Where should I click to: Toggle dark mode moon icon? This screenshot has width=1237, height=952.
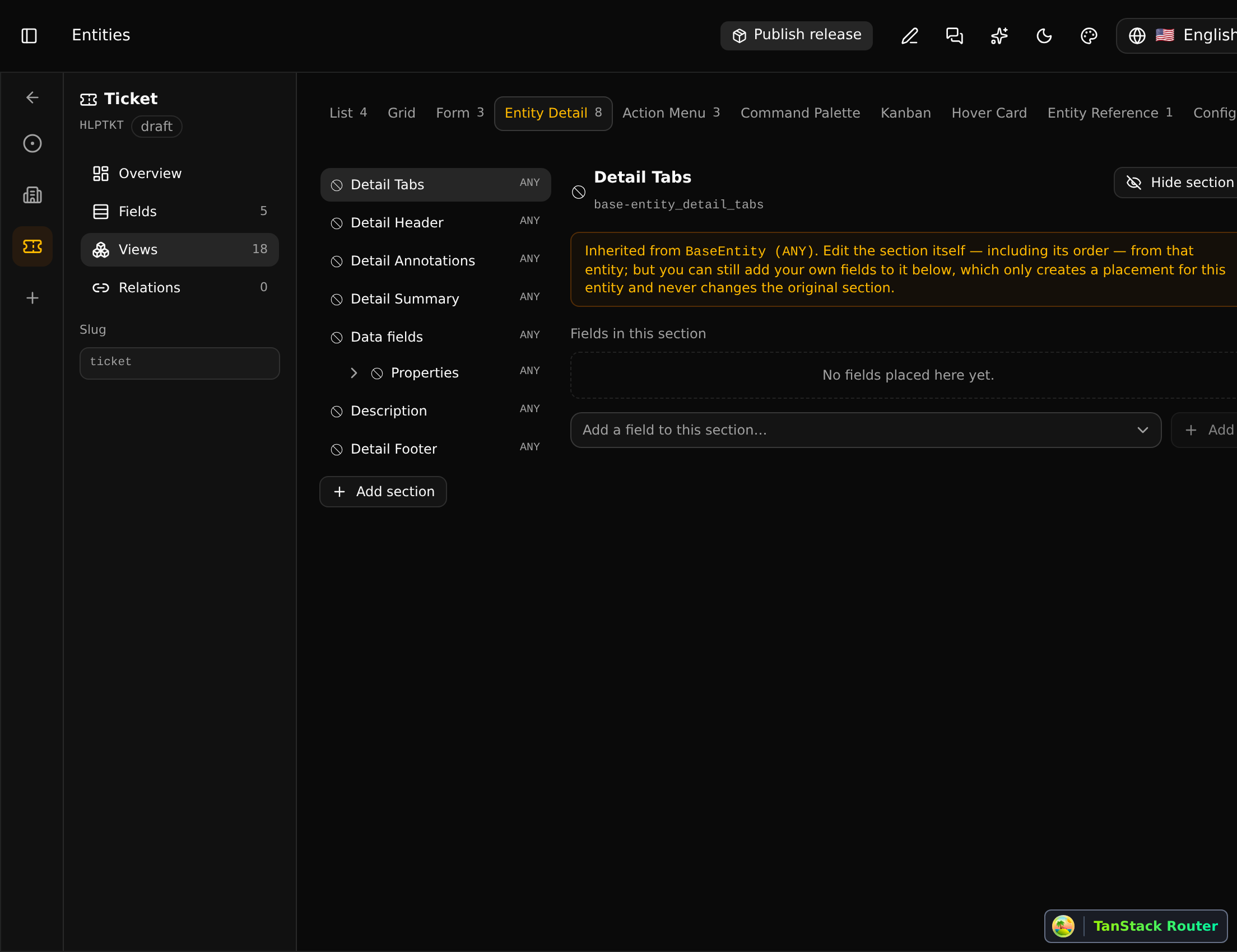[1044, 36]
